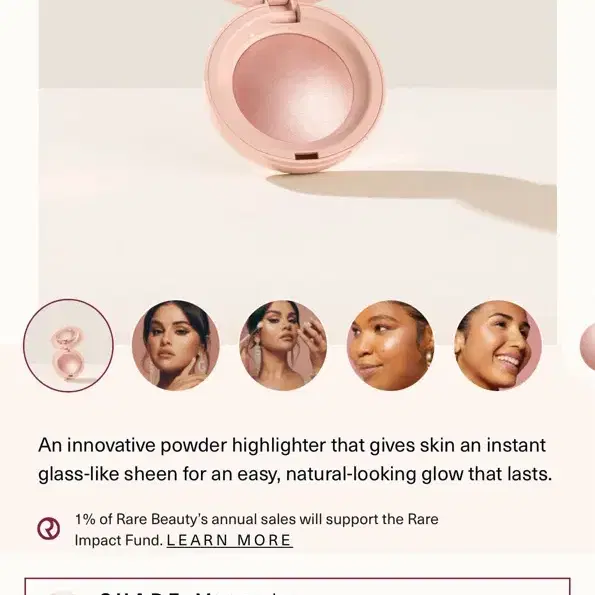
Task: Click the 'glass-like sheen' description line
Action: [x=295, y=474]
